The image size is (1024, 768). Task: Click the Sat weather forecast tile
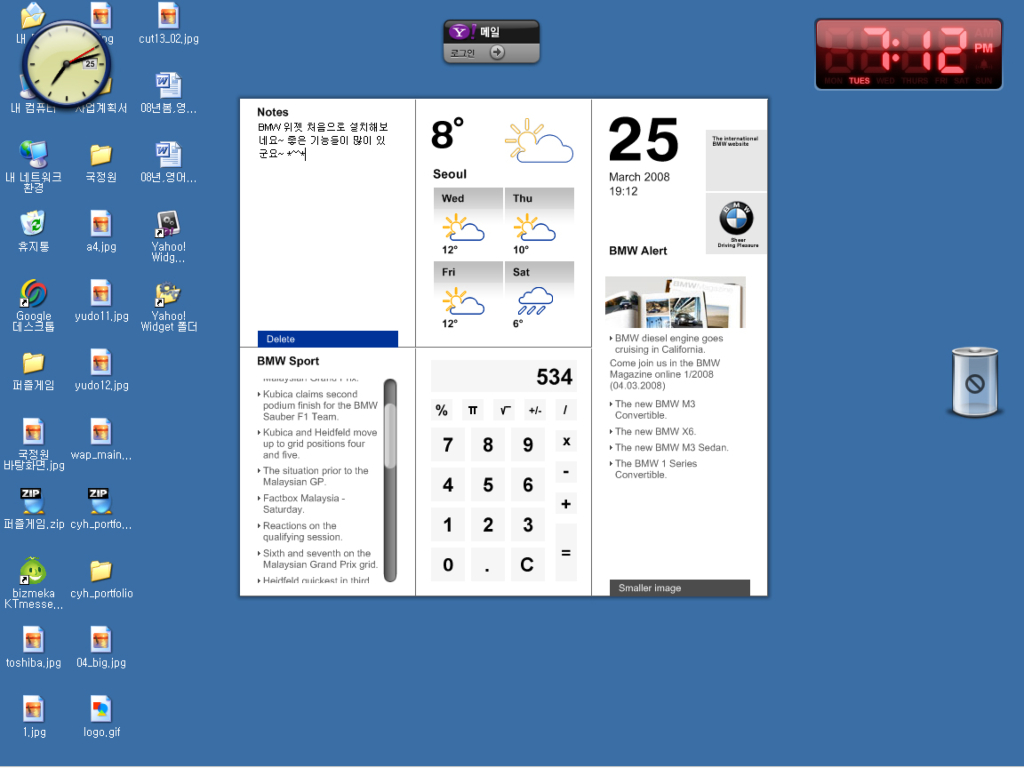point(539,297)
